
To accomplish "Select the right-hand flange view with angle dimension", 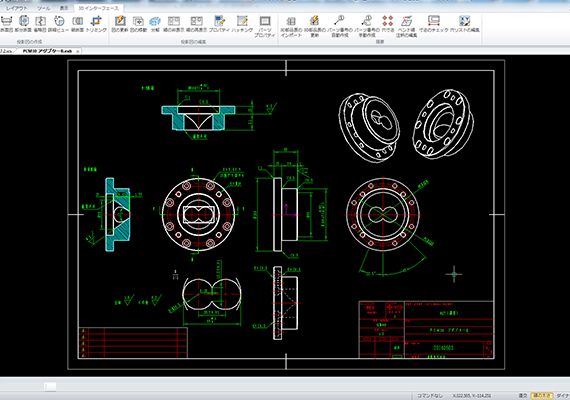I will click(x=383, y=215).
